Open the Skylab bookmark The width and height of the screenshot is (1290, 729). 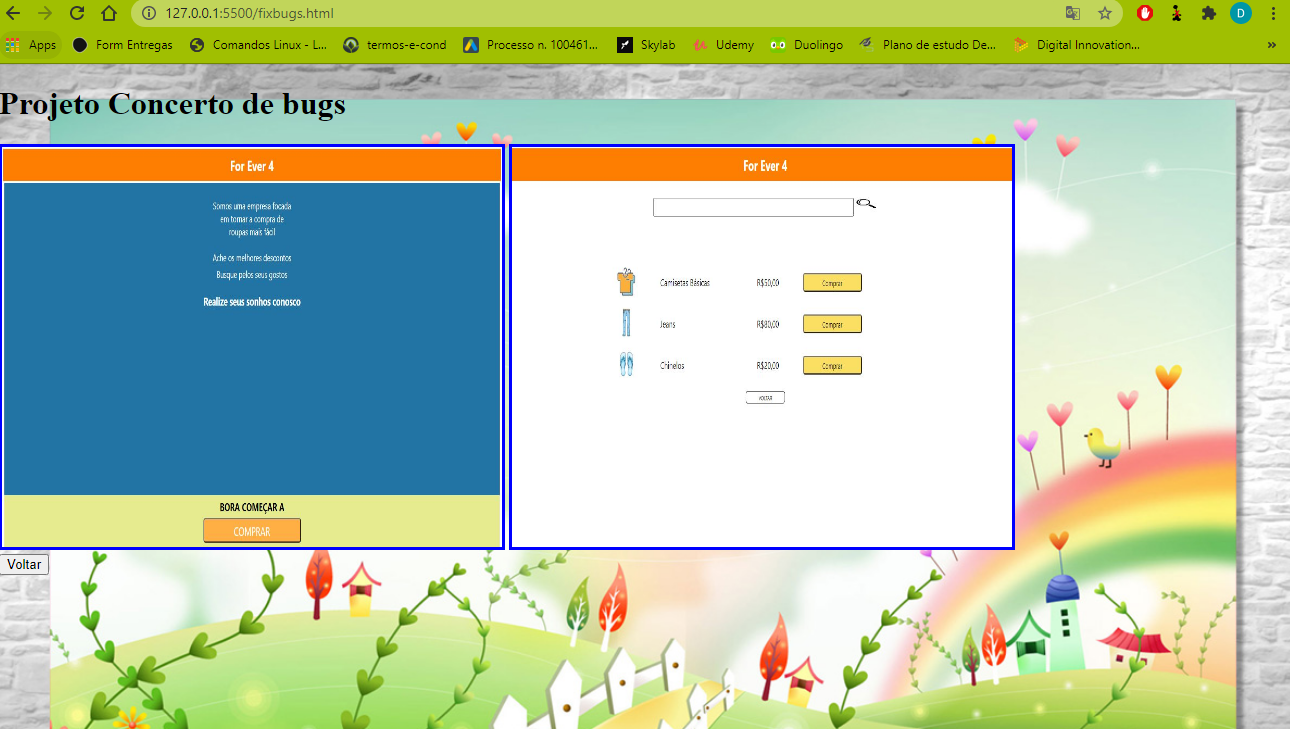[x=646, y=45]
